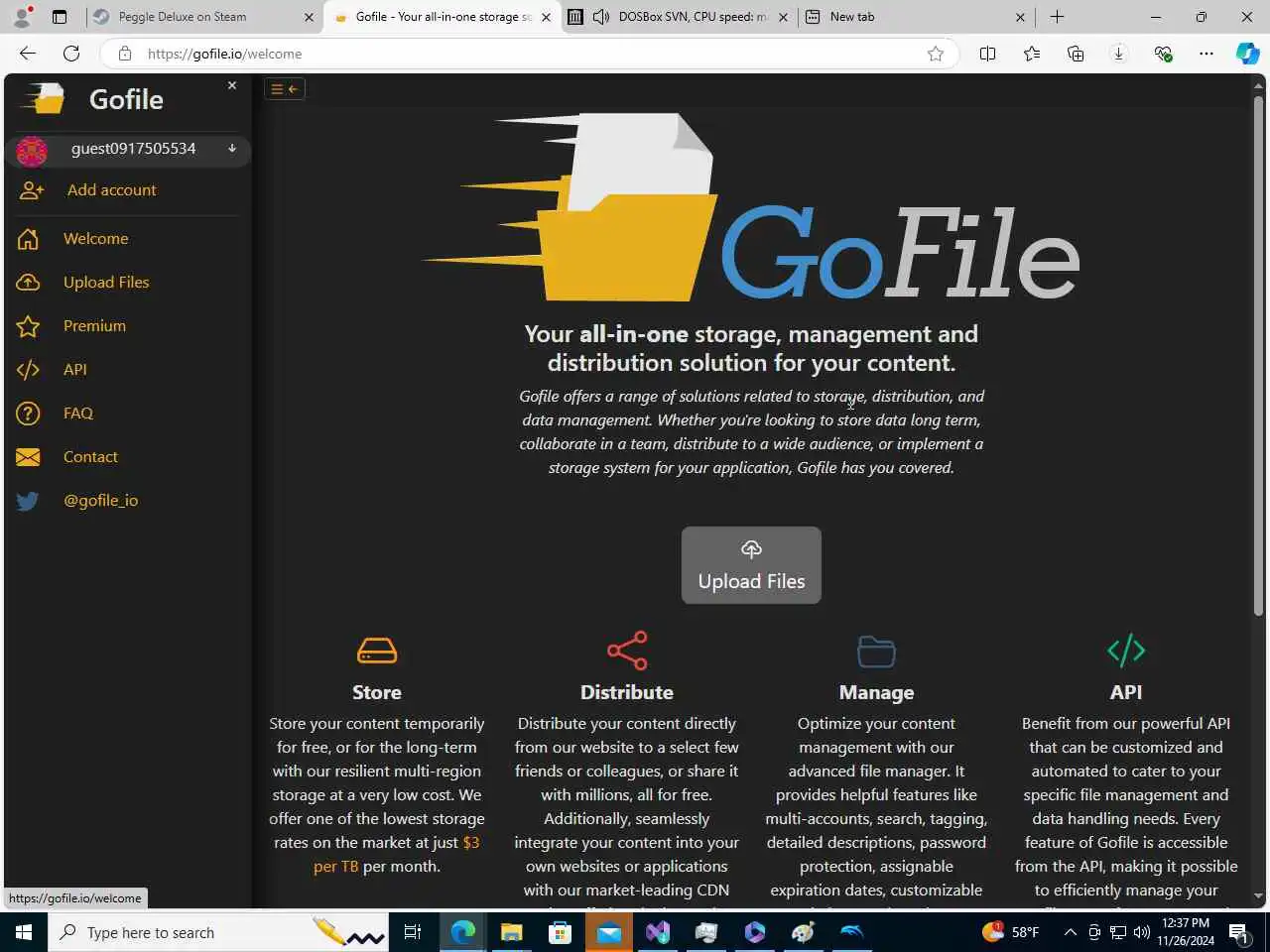Open a new browser tab
This screenshot has width=1270, height=952.
click(x=1057, y=17)
